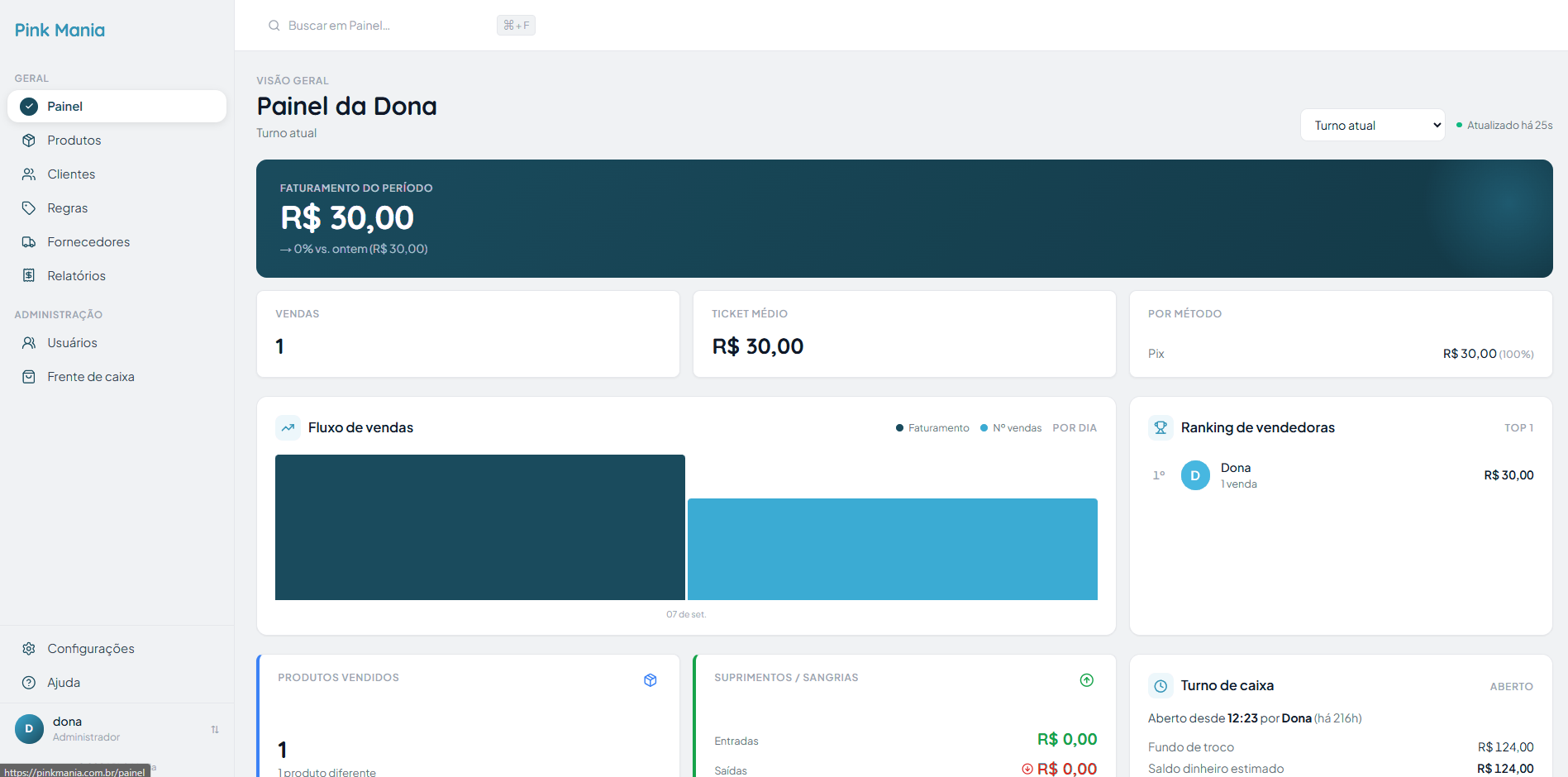Click the Saldo dinheiro estimado label
Image resolution: width=1568 pixels, height=777 pixels.
point(1216,769)
